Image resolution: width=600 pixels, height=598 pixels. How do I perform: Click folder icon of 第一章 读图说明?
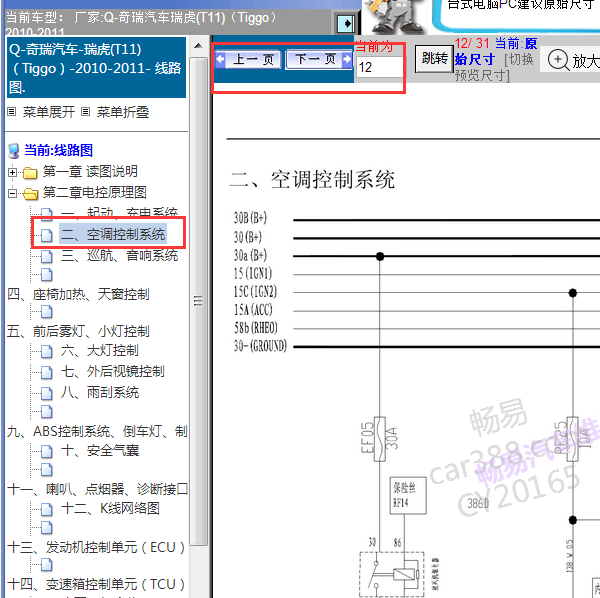point(30,173)
